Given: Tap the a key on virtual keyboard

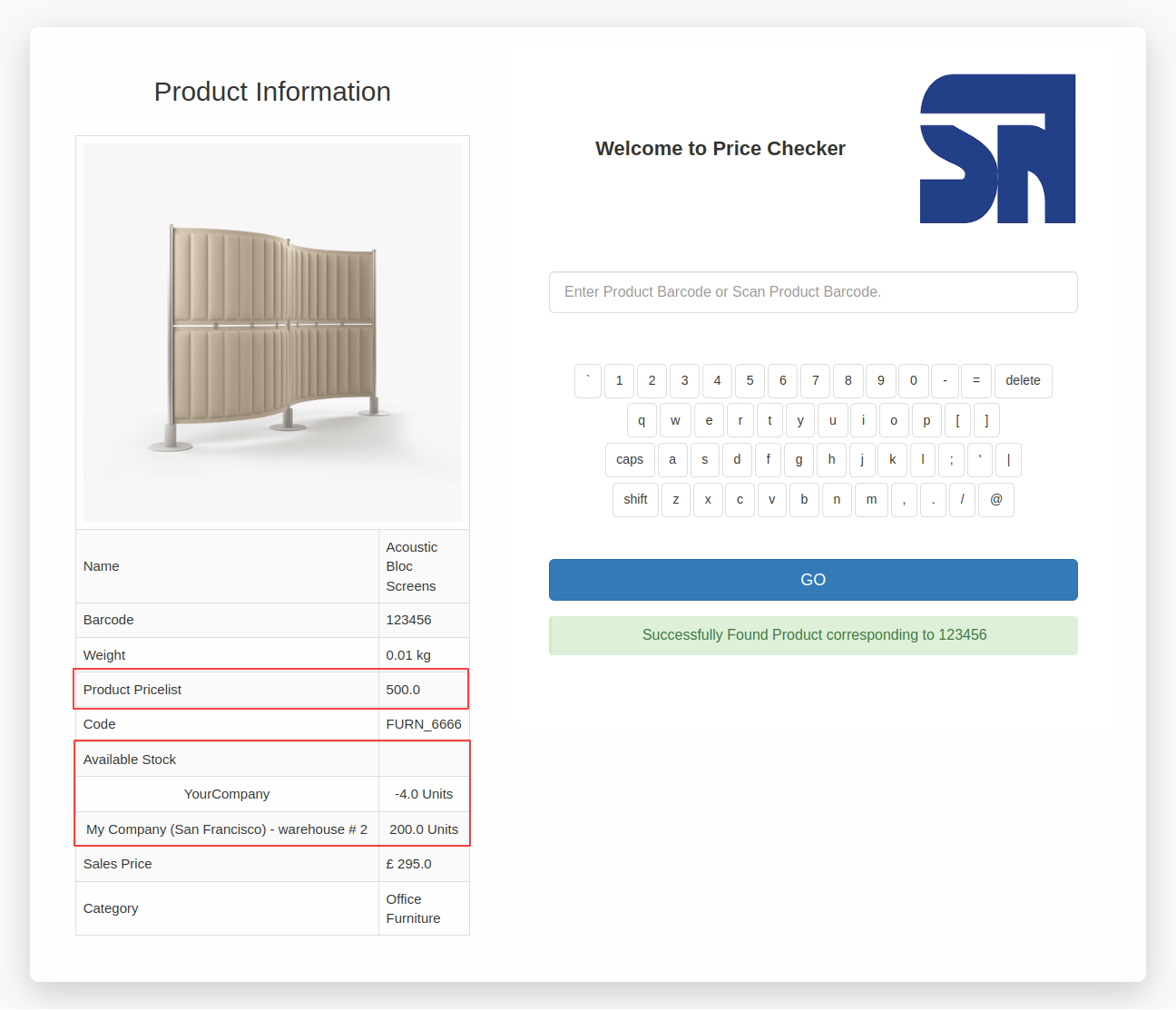Looking at the screenshot, I should 672,460.
